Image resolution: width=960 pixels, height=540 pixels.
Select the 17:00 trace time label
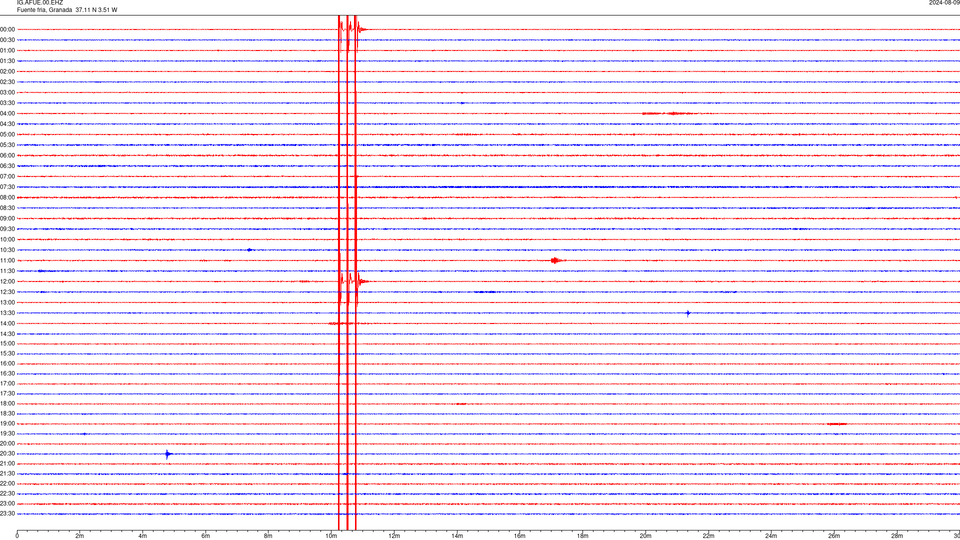click(8, 383)
